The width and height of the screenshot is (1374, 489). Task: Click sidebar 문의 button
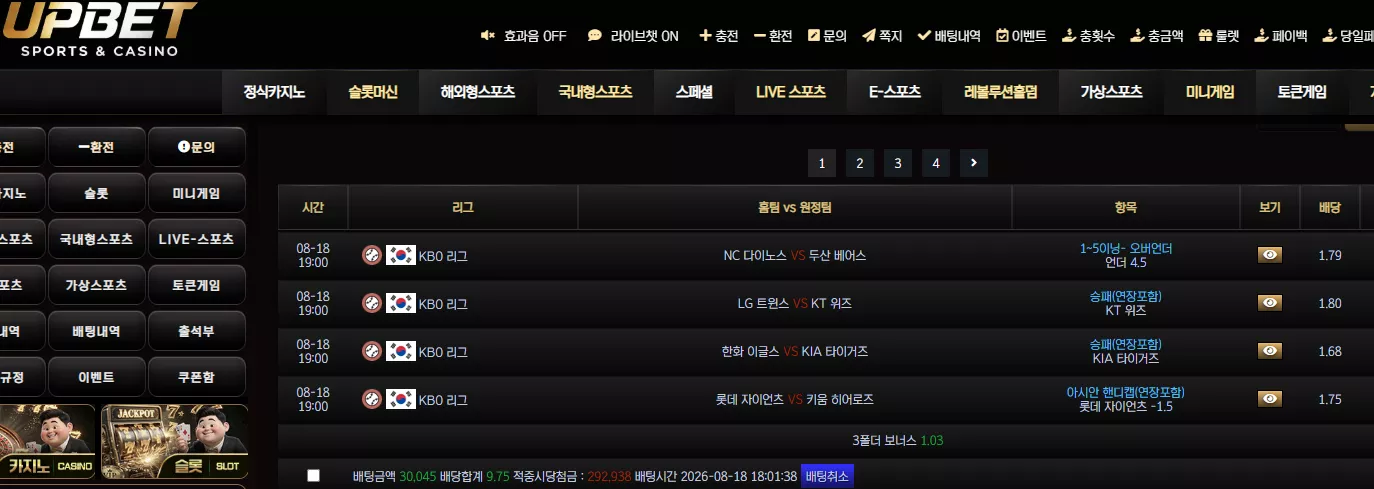[x=197, y=147]
